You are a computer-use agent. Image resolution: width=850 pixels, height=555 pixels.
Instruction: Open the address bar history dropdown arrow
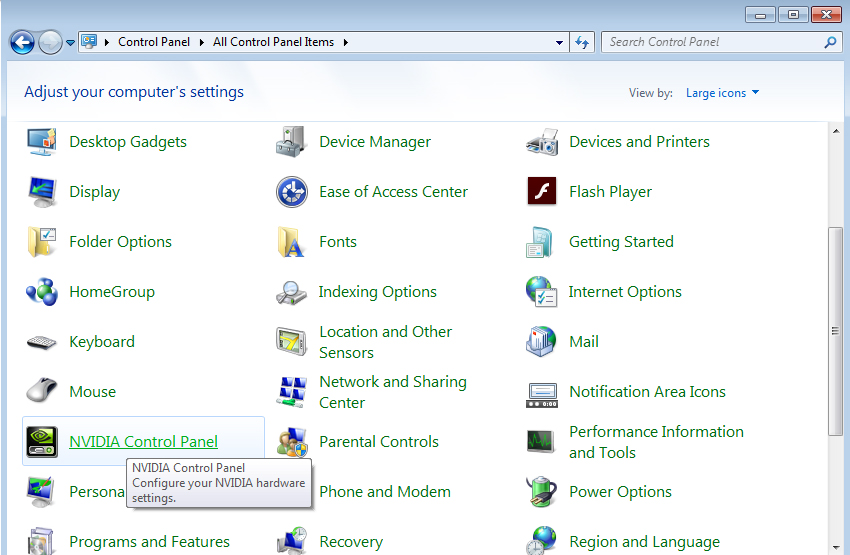pyautogui.click(x=559, y=42)
